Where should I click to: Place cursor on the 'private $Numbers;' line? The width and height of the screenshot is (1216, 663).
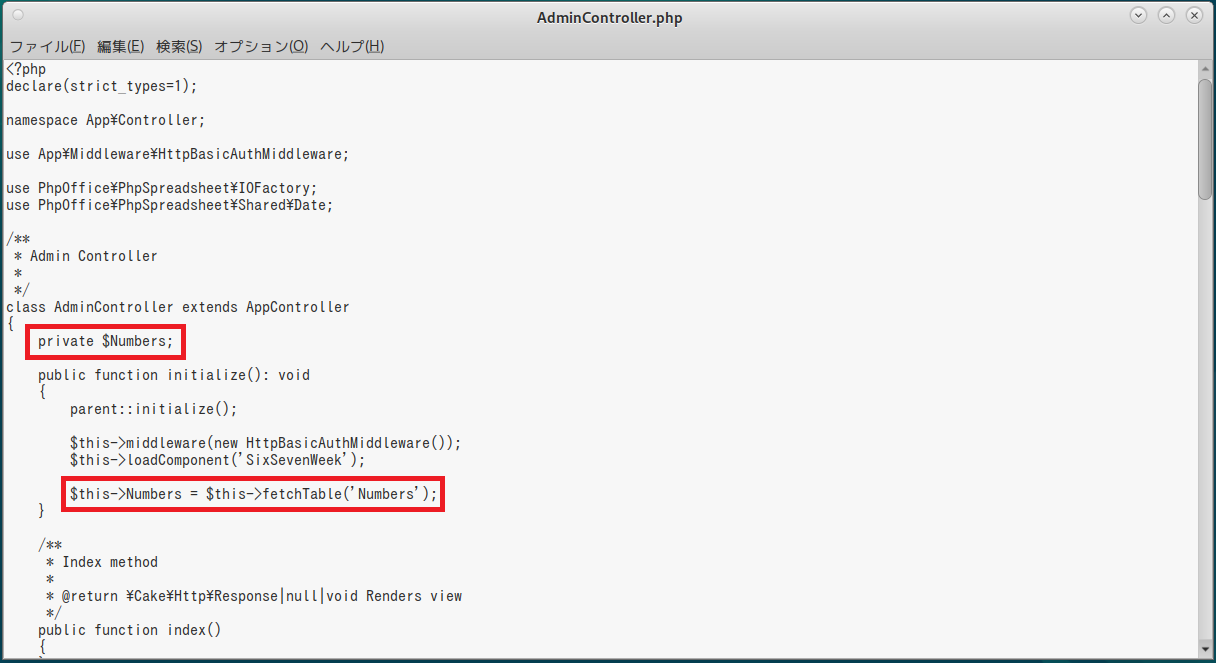pyautogui.click(x=105, y=342)
